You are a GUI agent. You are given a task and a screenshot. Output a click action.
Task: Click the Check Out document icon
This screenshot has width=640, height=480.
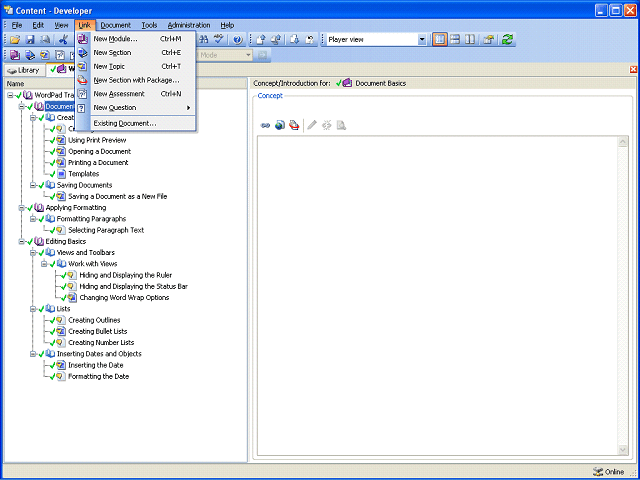pyautogui.click(x=294, y=40)
